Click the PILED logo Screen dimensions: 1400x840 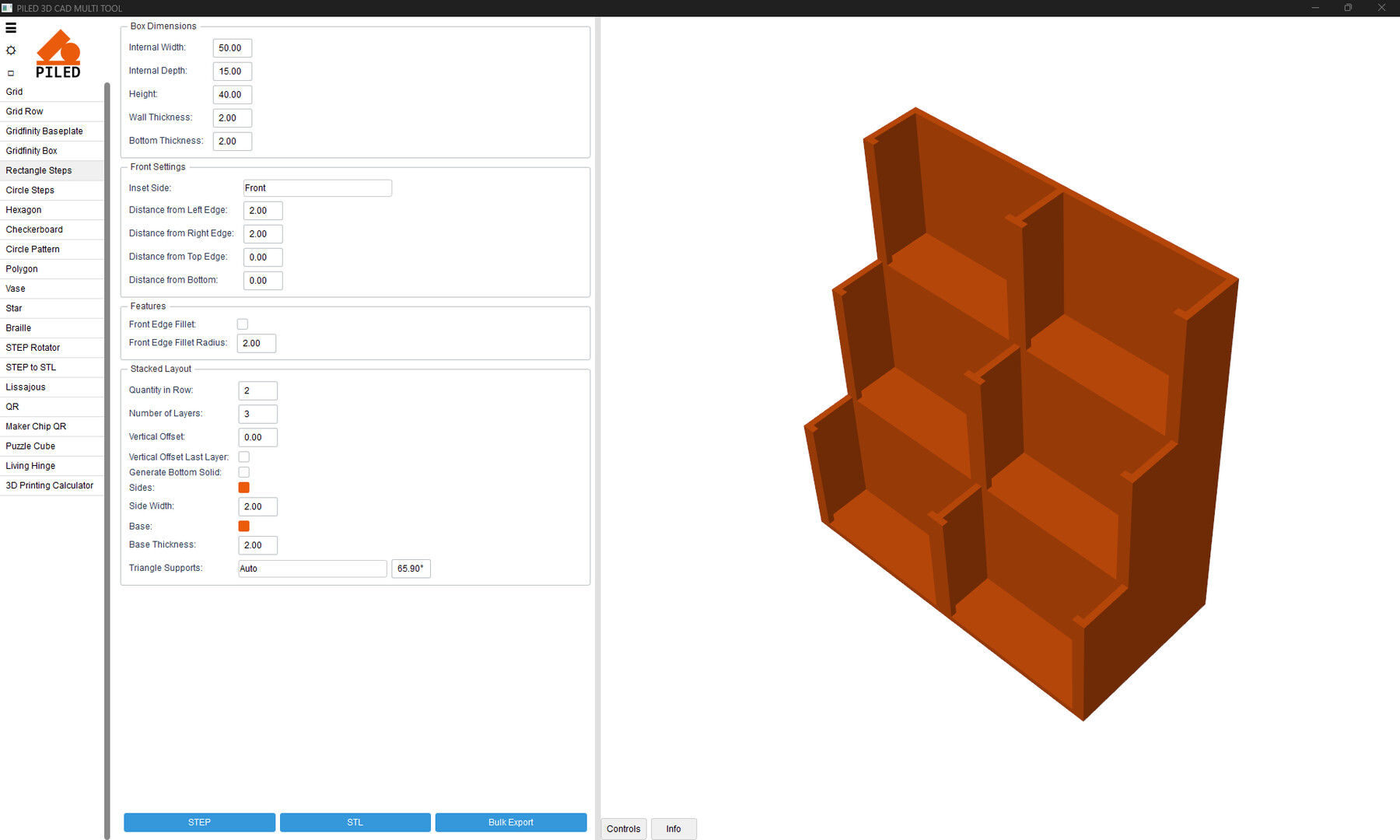58,54
